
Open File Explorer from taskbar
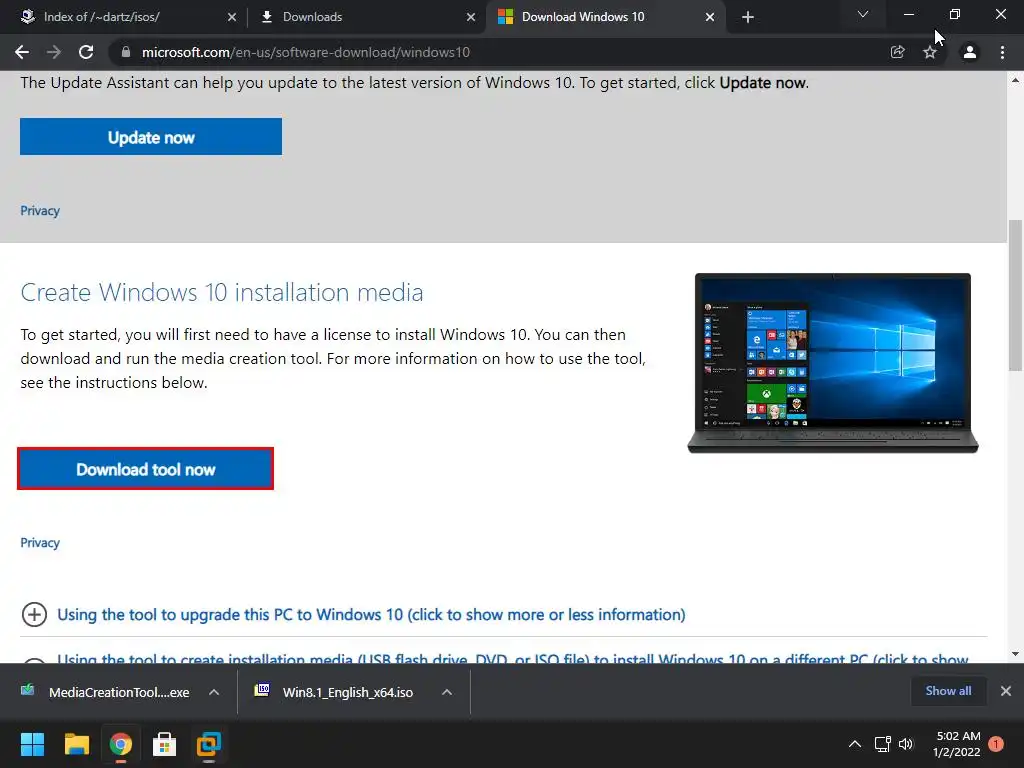(76, 744)
